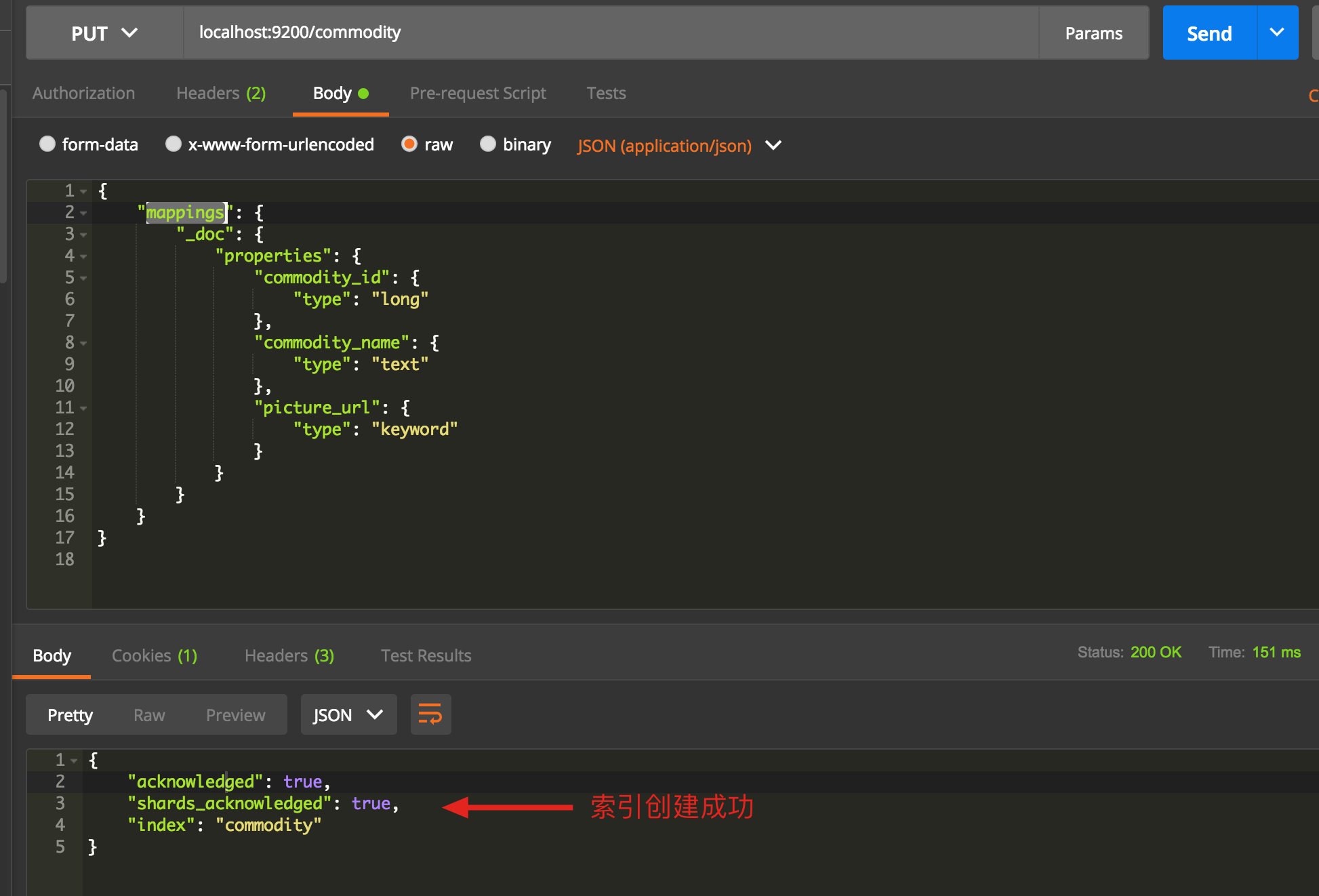The width and height of the screenshot is (1319, 896).
Task: Click the Raw response view button
Action: (149, 714)
